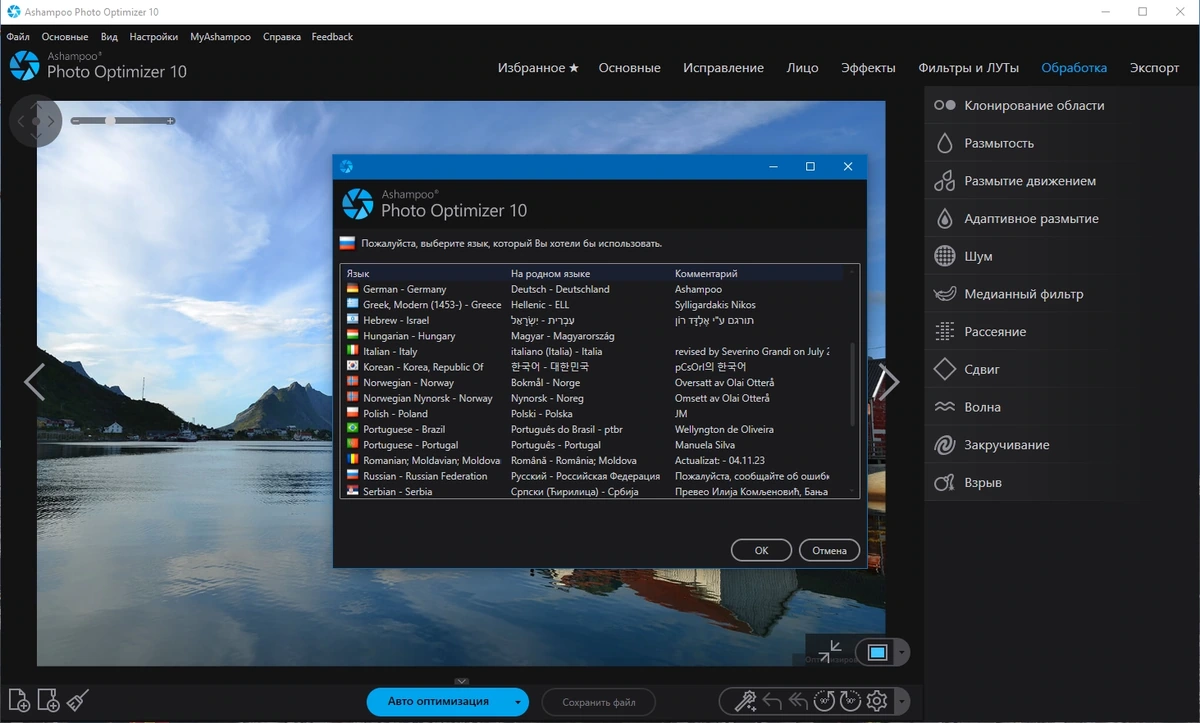Go to the previous image arrow
This screenshot has height=723, width=1200.
[34, 381]
